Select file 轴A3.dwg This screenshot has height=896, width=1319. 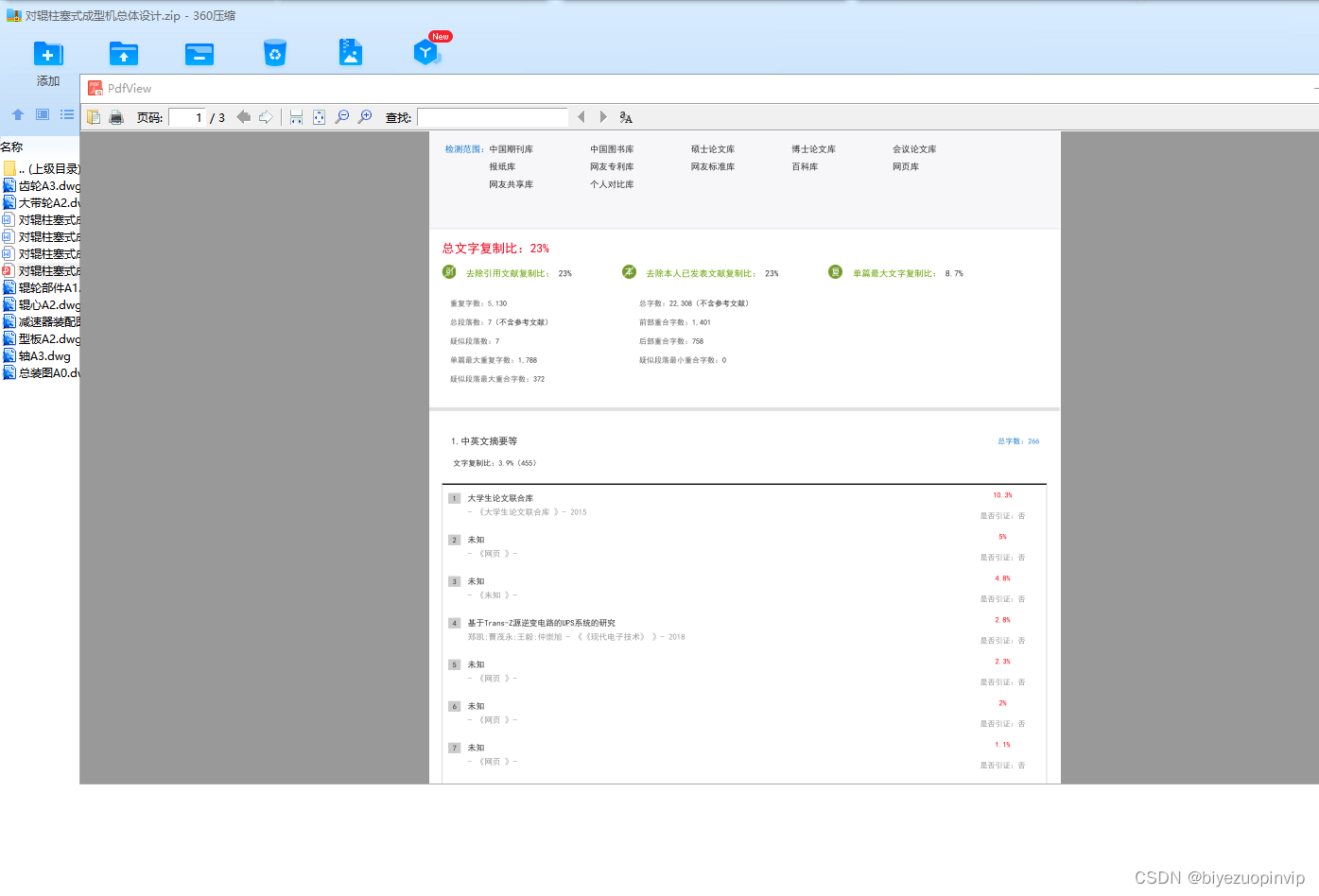37,356
